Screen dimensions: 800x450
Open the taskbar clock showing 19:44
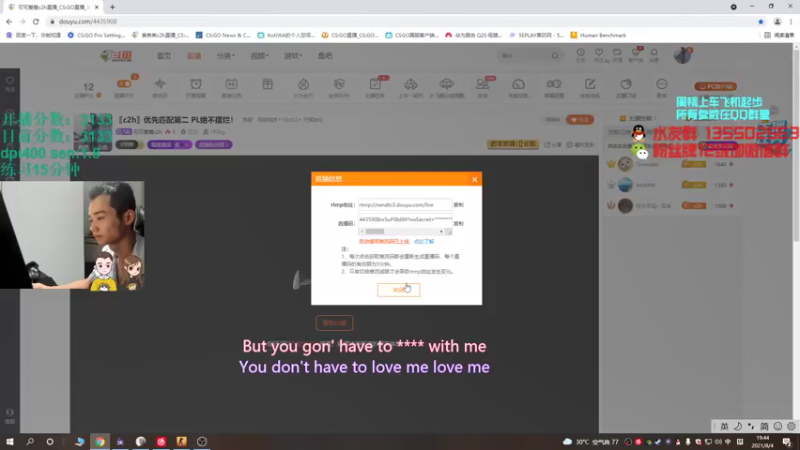pos(763,441)
